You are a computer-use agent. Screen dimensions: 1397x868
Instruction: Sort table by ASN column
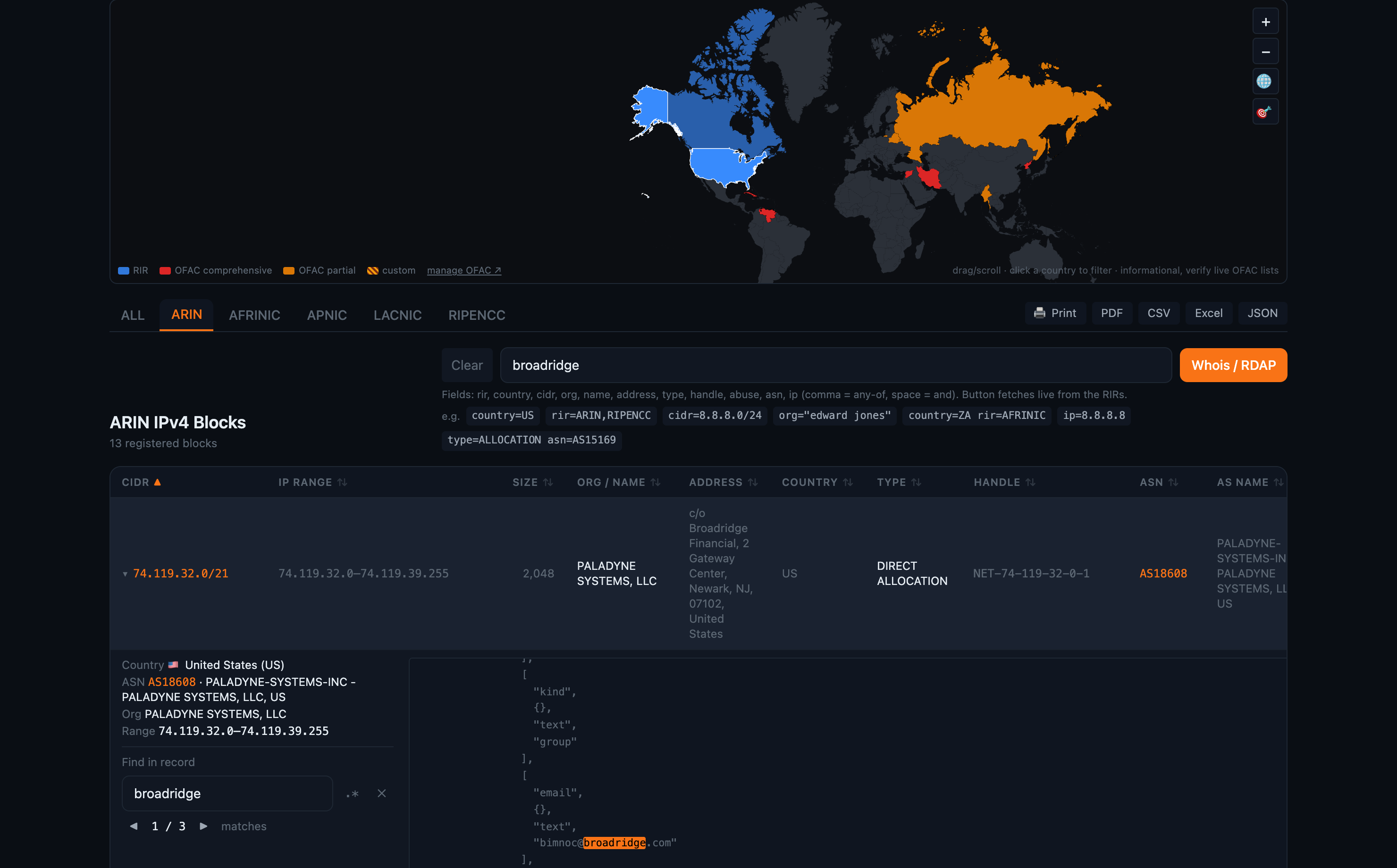click(x=1159, y=482)
